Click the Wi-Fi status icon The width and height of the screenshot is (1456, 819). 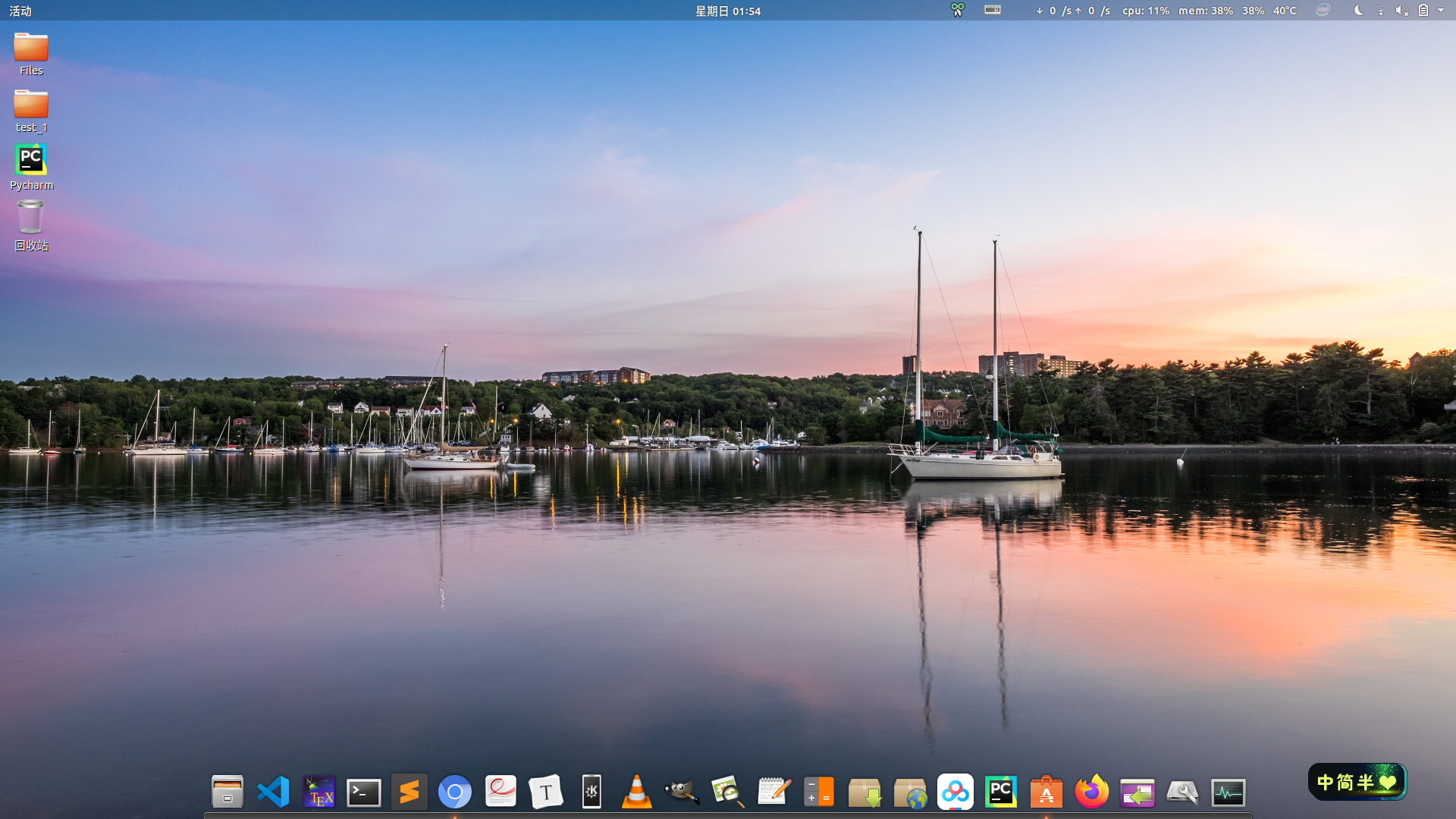click(x=1380, y=11)
